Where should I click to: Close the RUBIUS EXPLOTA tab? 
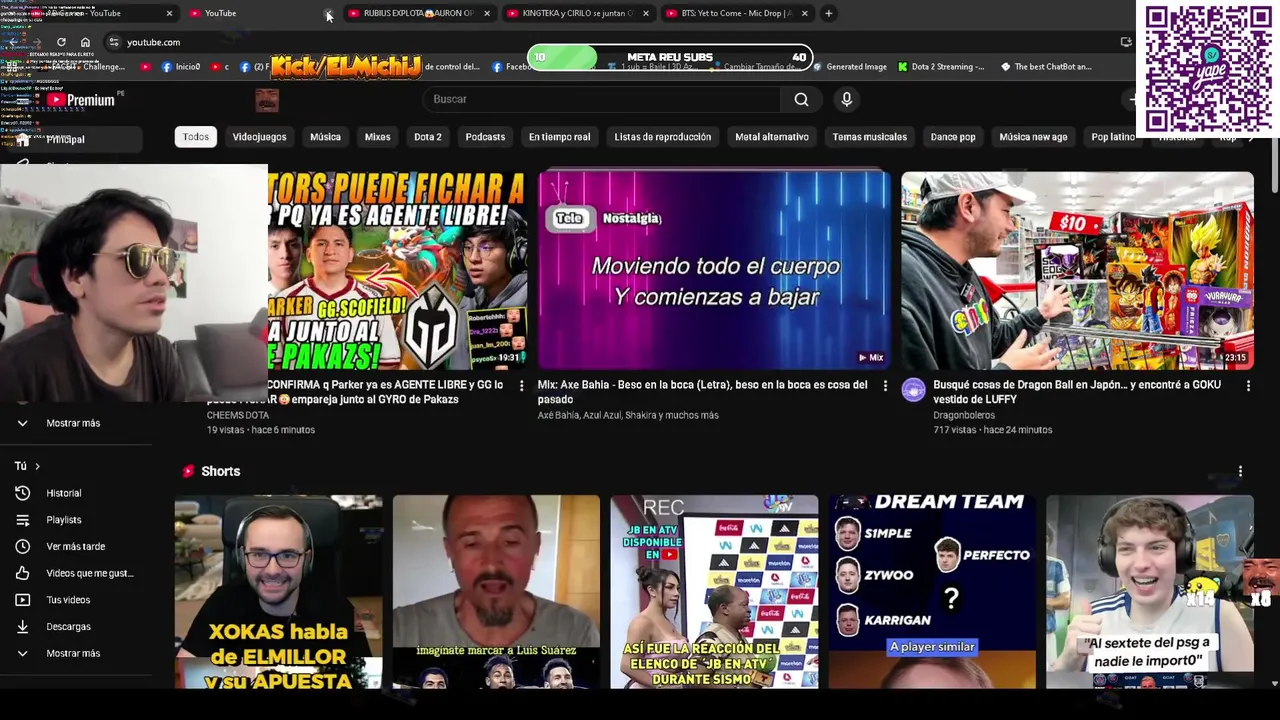tap(487, 13)
